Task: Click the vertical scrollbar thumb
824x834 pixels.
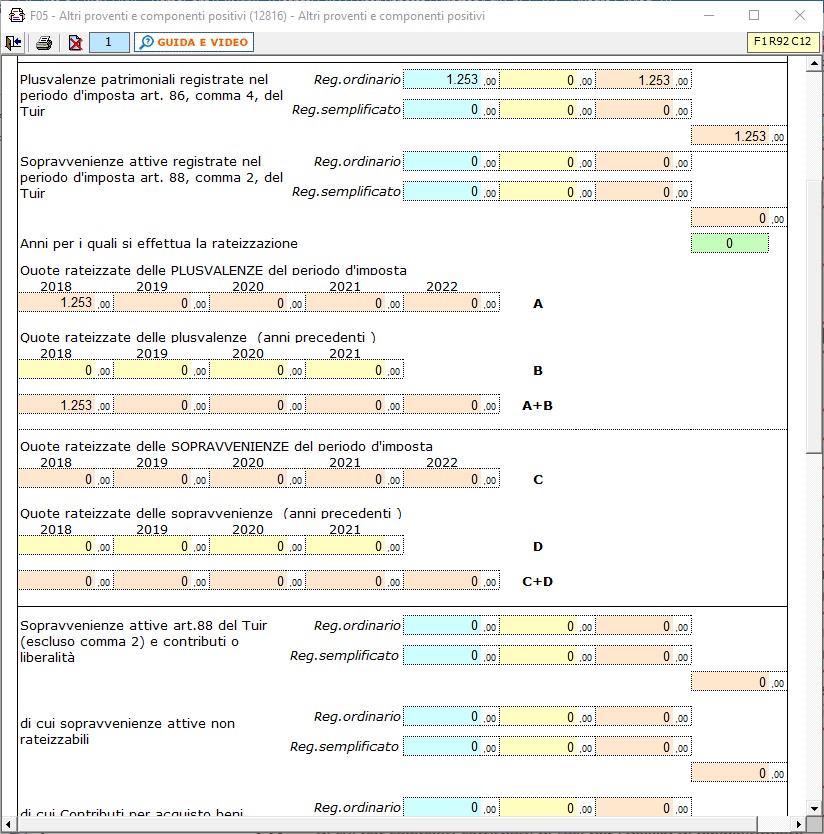Action: [814, 317]
